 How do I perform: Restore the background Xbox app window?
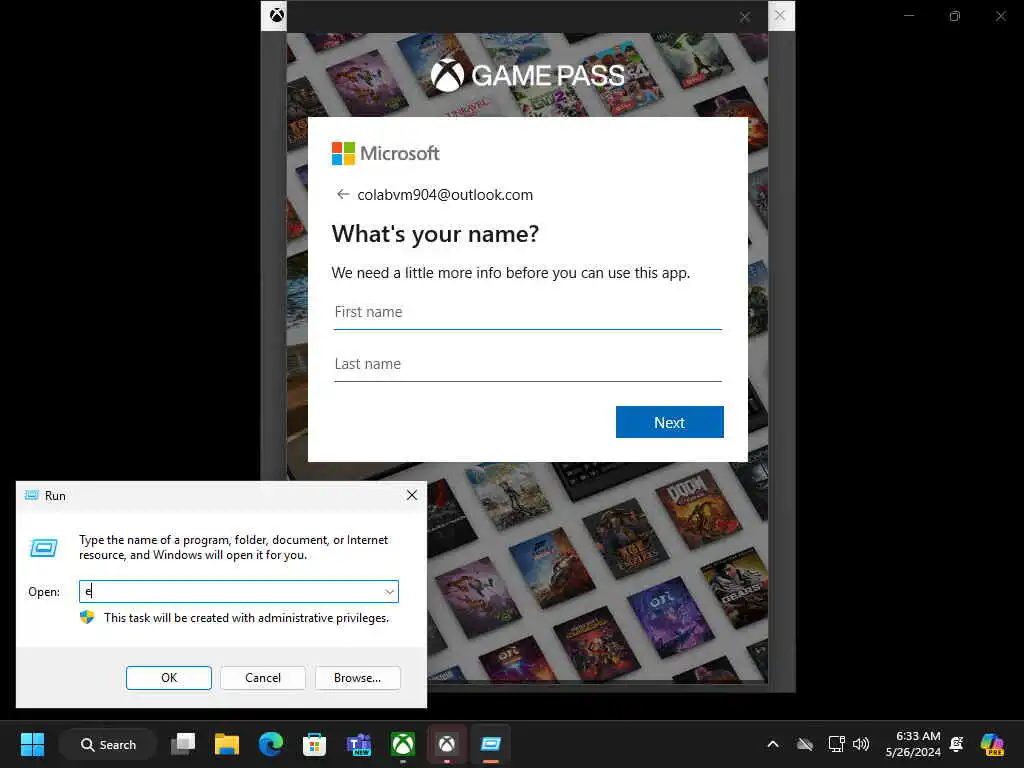pos(955,16)
